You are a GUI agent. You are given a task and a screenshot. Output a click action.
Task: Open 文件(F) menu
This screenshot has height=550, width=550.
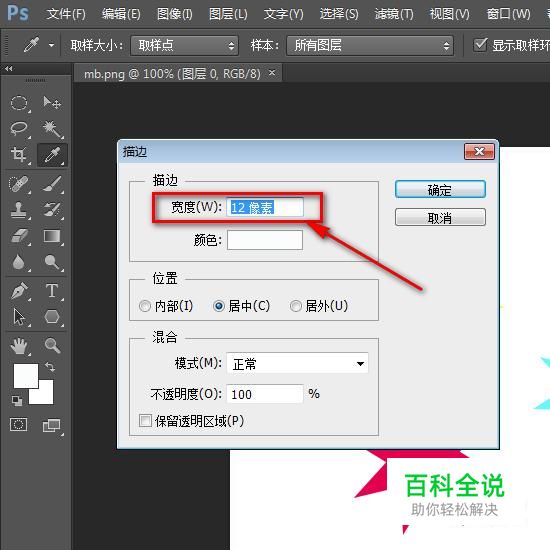click(66, 14)
